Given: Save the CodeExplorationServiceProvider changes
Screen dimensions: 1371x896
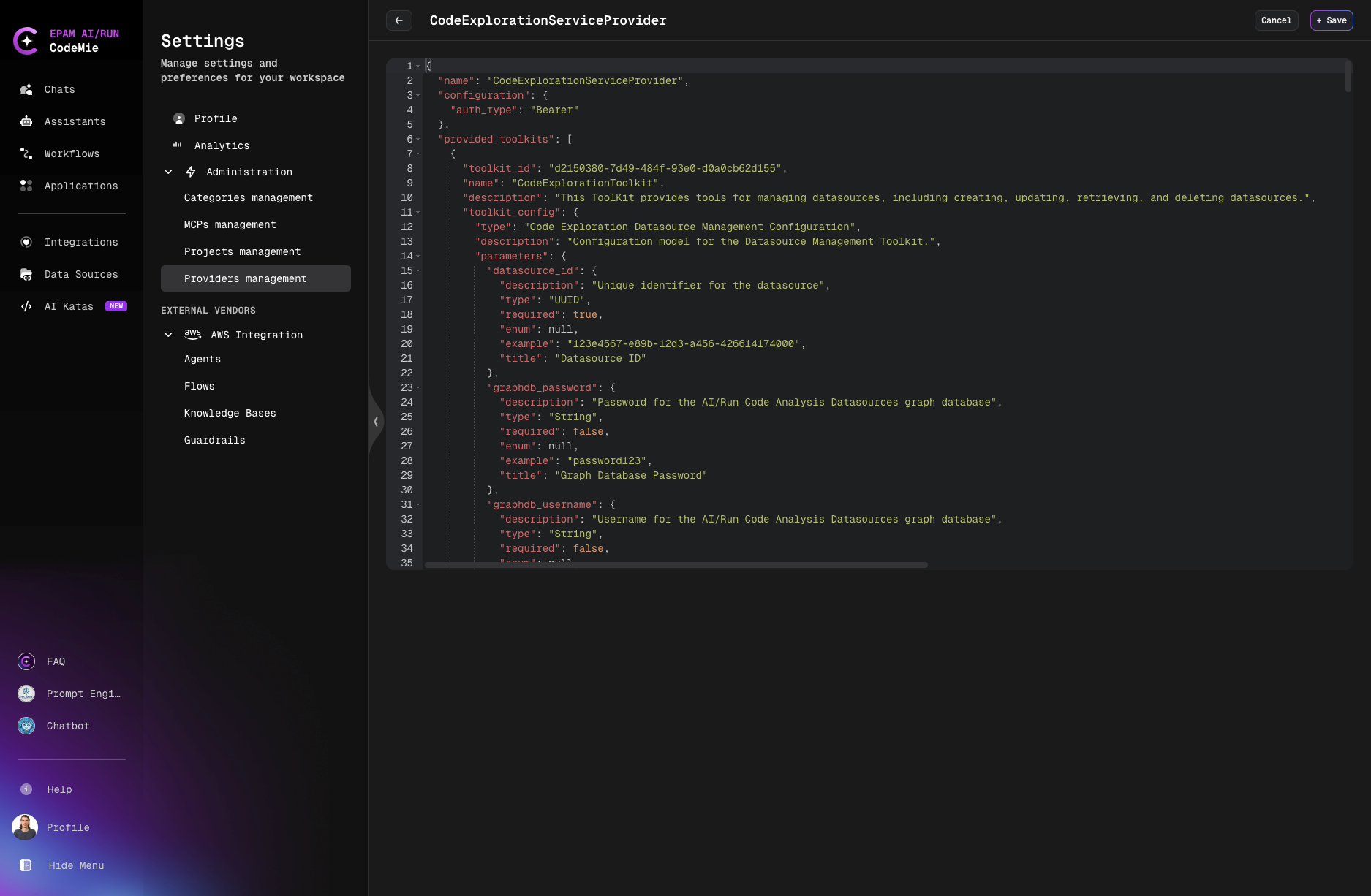Looking at the screenshot, I should [1331, 20].
